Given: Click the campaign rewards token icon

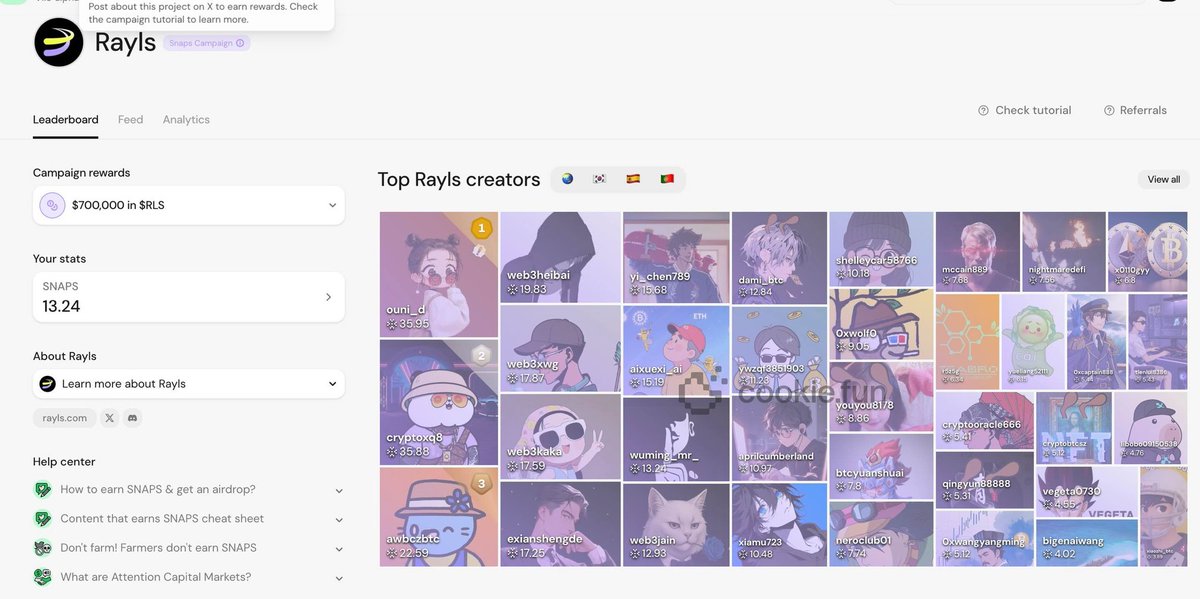Looking at the screenshot, I should (52, 205).
